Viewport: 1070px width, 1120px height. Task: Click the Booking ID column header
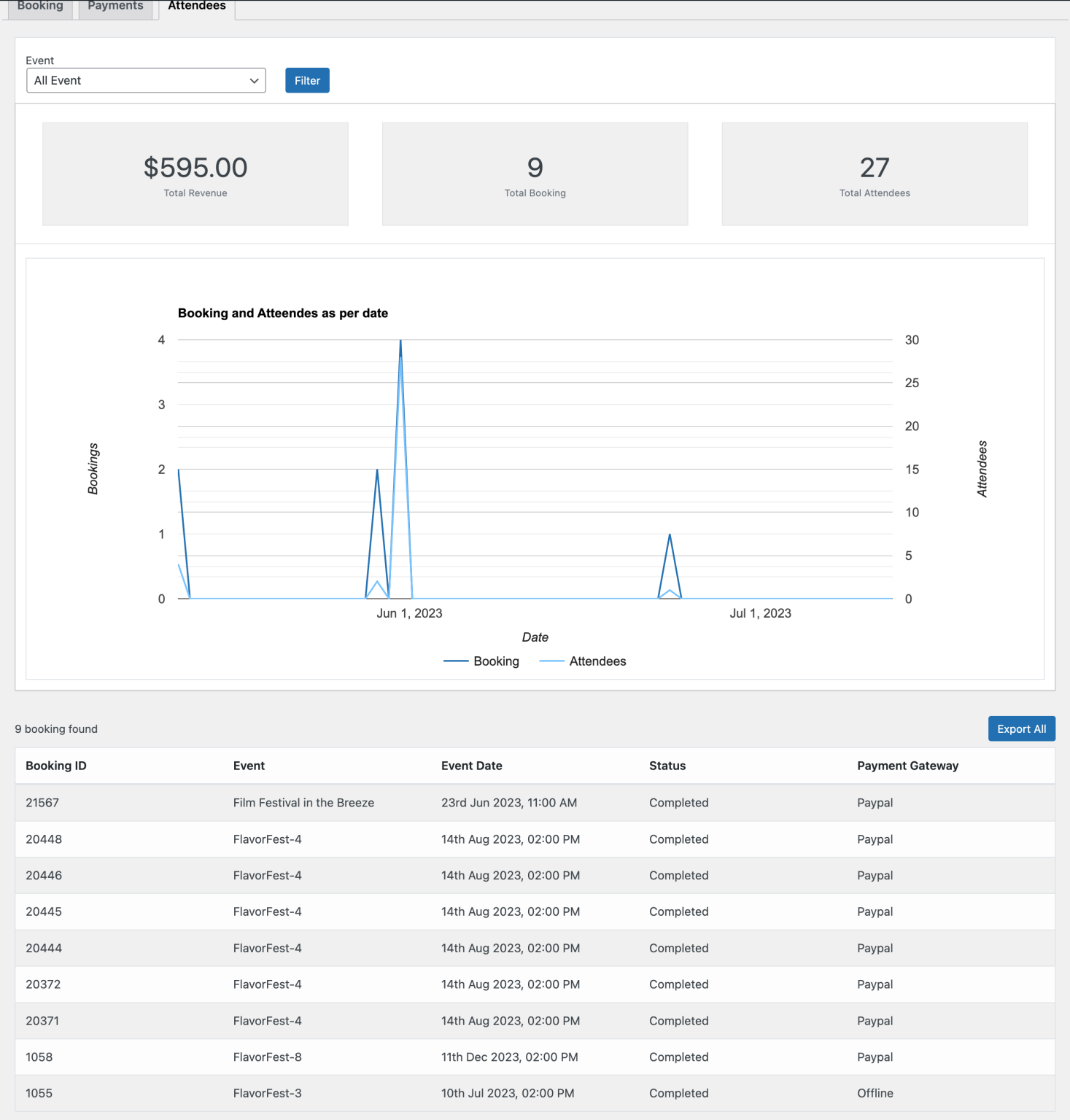point(55,766)
